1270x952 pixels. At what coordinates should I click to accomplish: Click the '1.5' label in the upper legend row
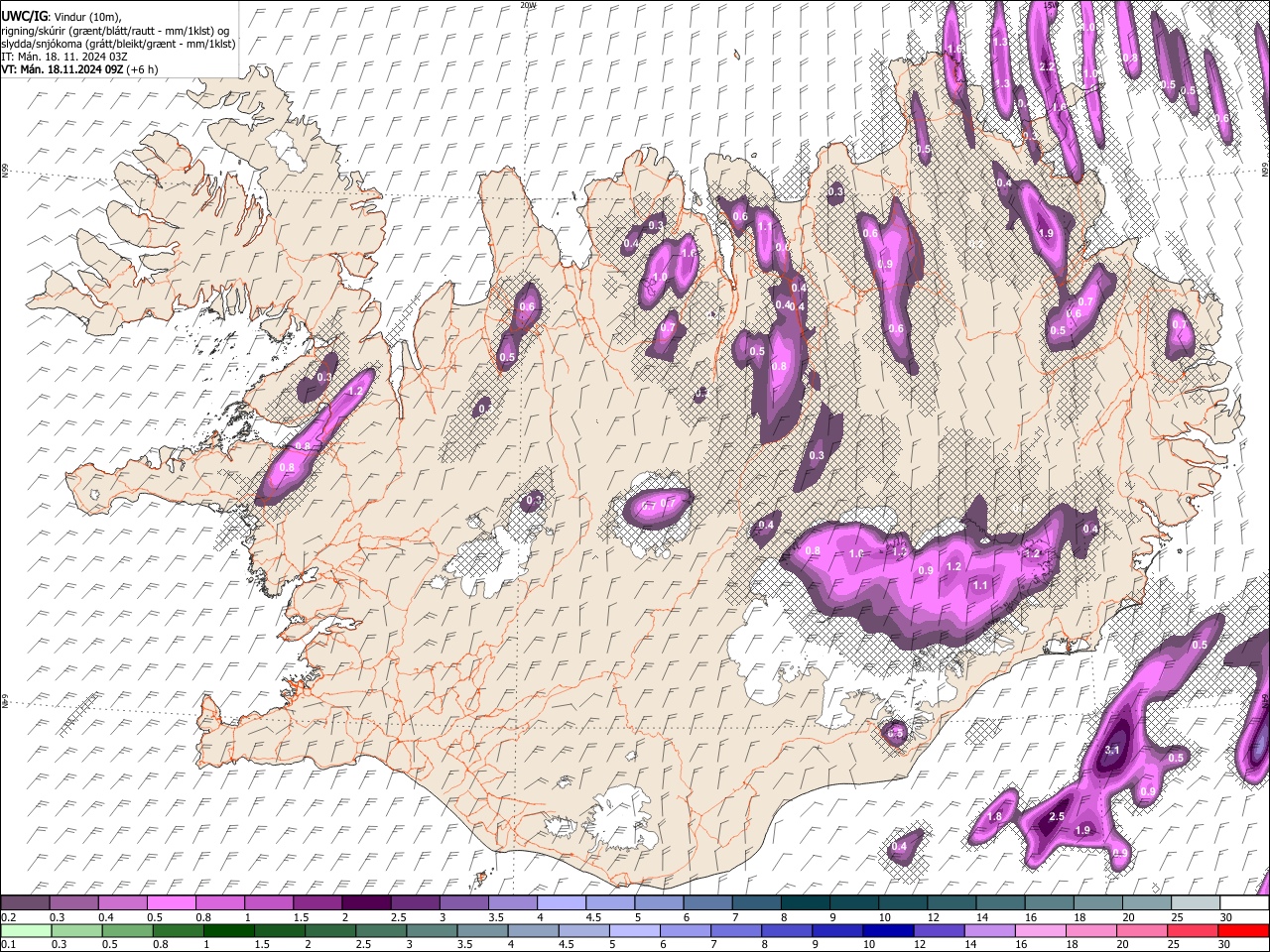(x=301, y=917)
